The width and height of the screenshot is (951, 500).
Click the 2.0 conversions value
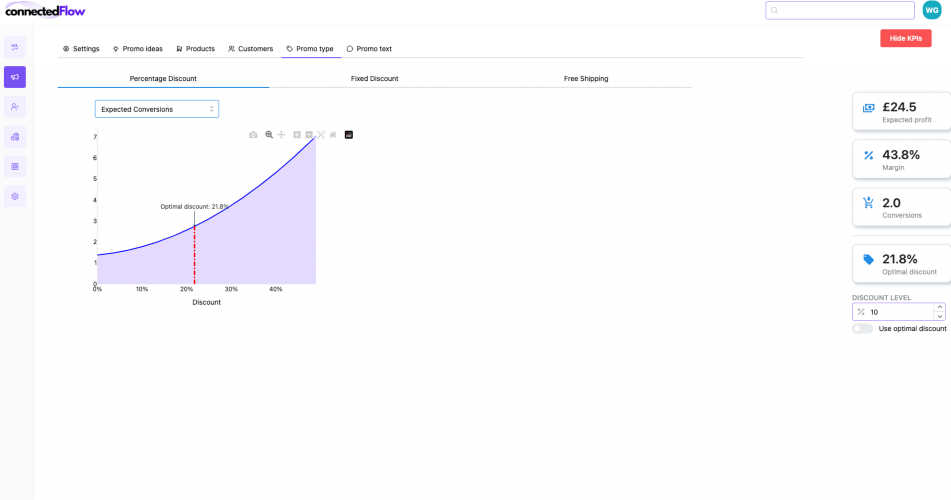[x=892, y=203]
